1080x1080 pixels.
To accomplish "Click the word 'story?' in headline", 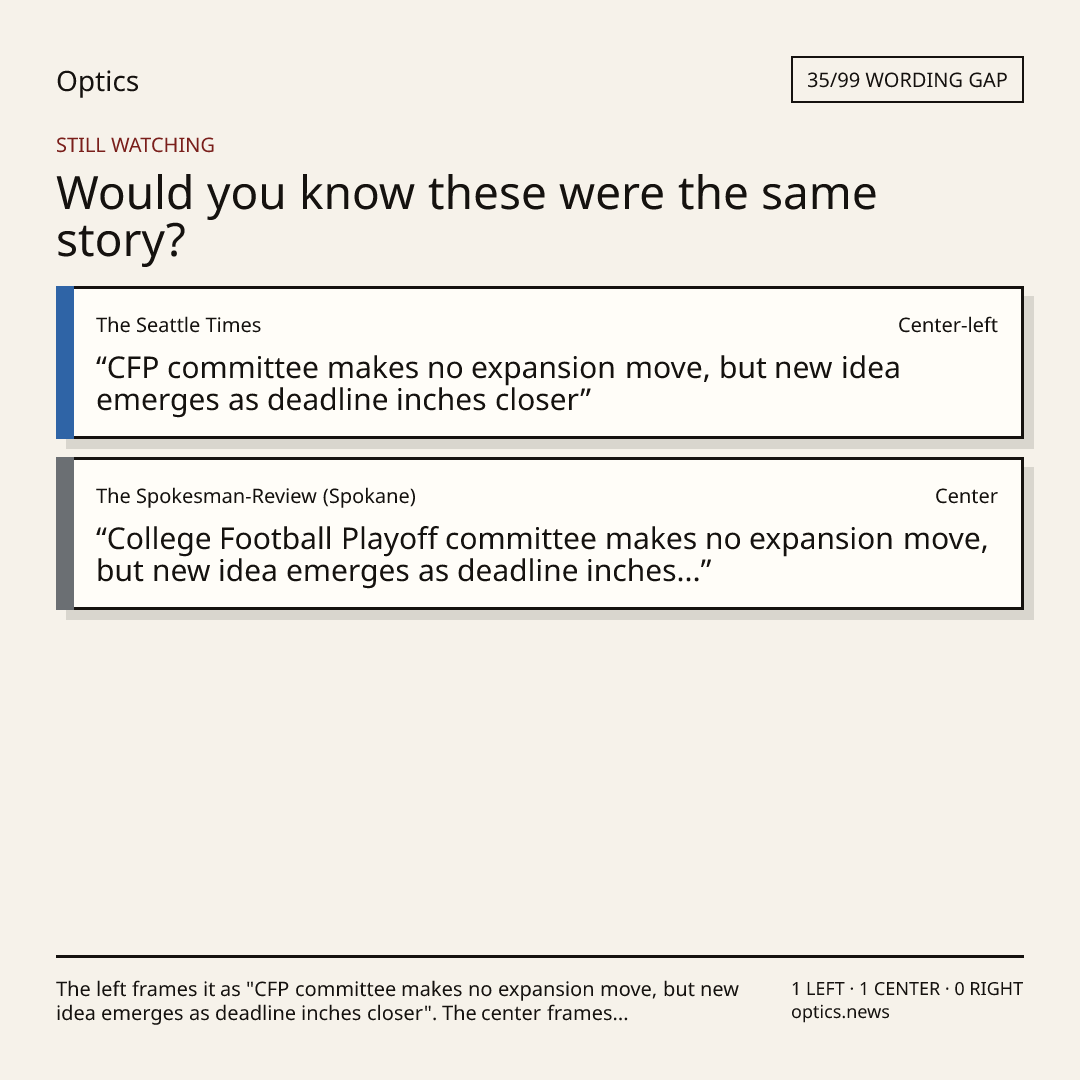I will point(121,242).
